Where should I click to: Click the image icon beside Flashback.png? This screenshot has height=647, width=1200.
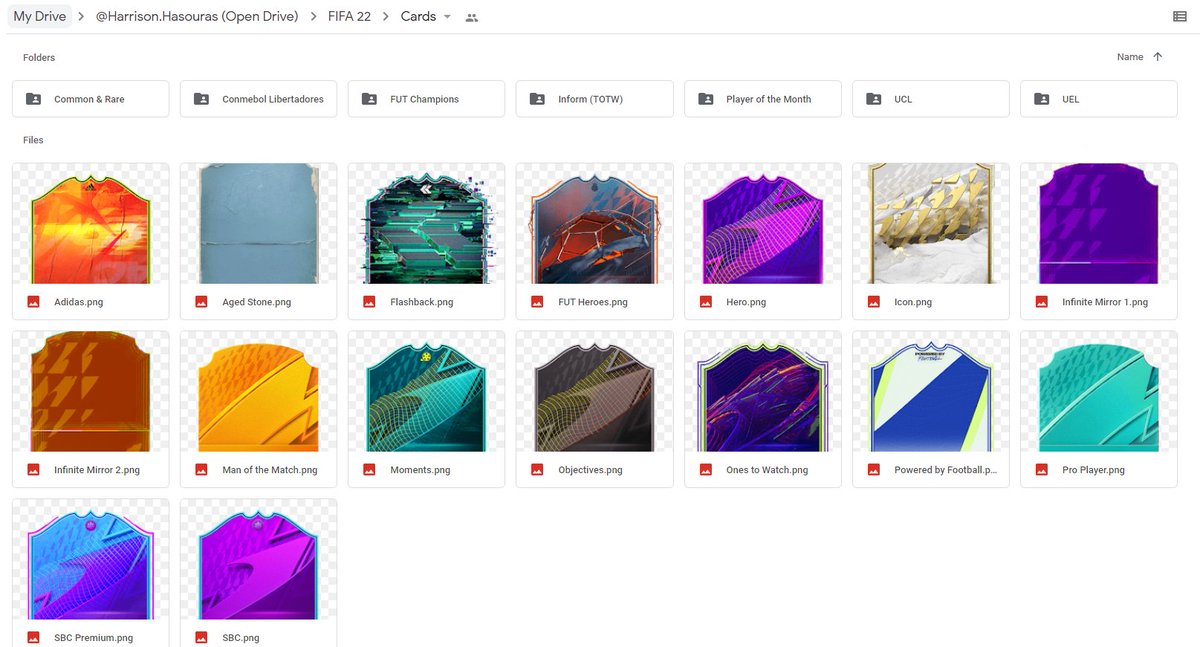pos(369,301)
